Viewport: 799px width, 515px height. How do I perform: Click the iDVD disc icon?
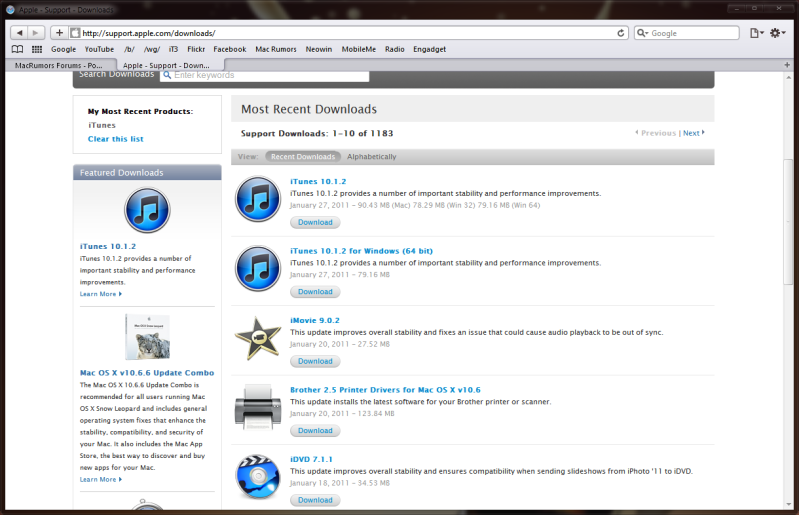coord(258,476)
